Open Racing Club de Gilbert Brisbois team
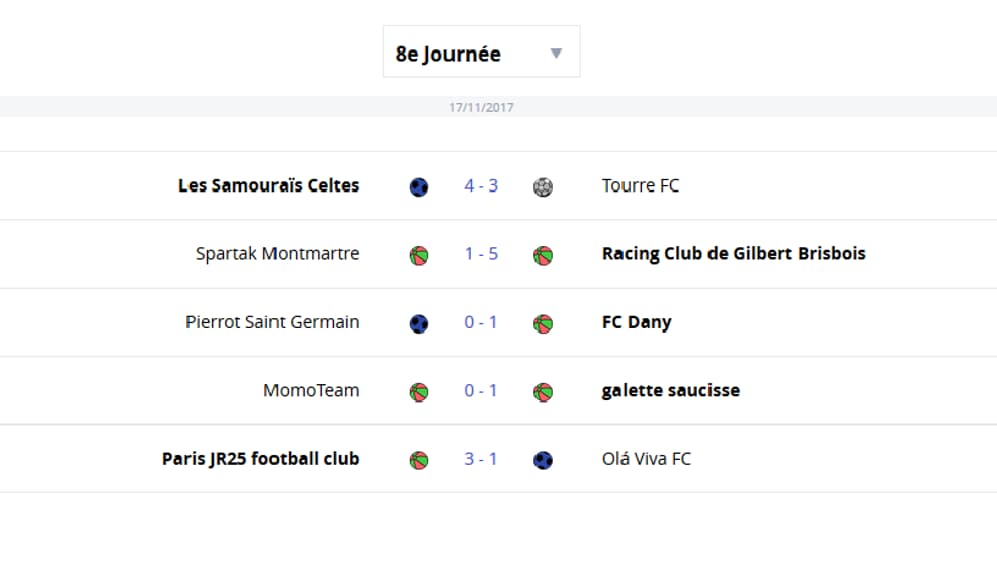 pos(734,254)
